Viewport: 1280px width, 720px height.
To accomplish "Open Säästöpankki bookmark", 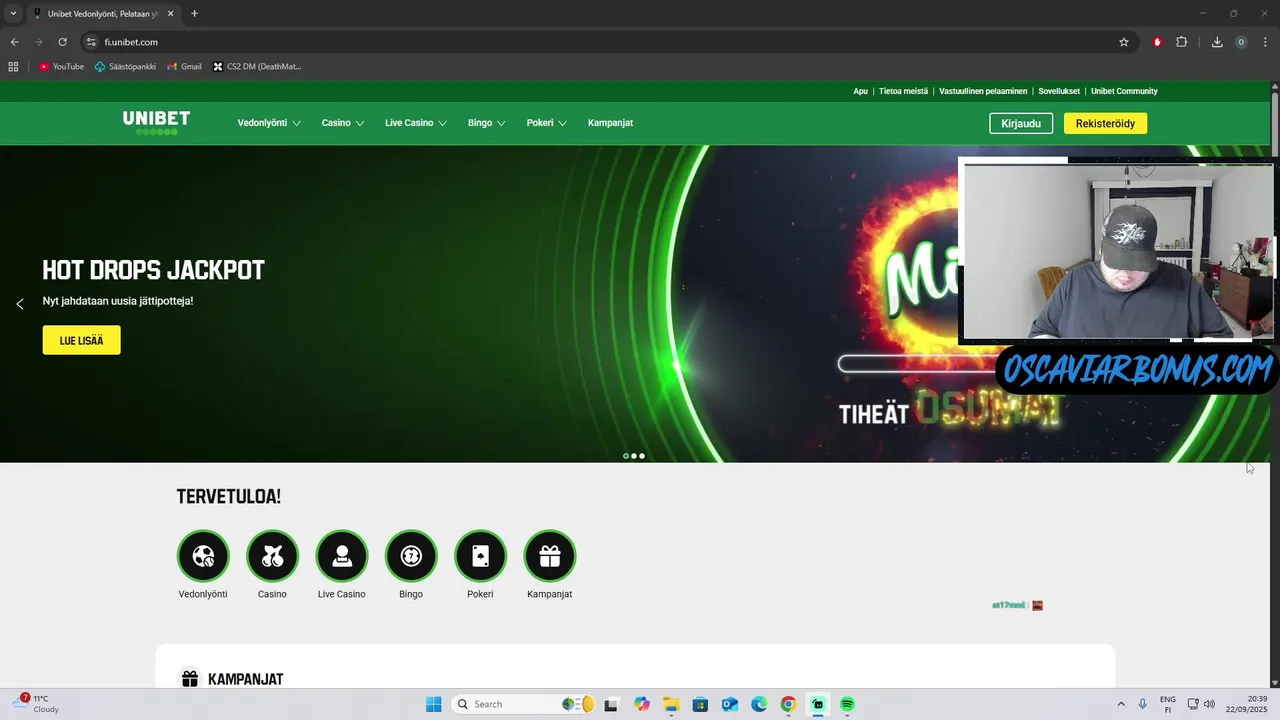I will click(125, 67).
